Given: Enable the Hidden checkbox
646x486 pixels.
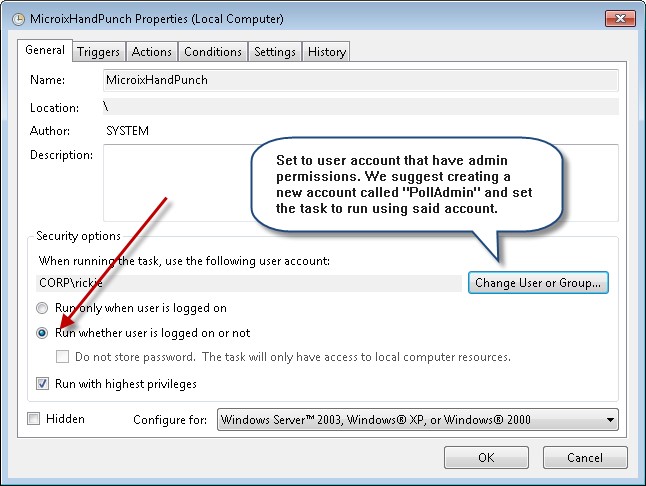Looking at the screenshot, I should tap(35, 419).
